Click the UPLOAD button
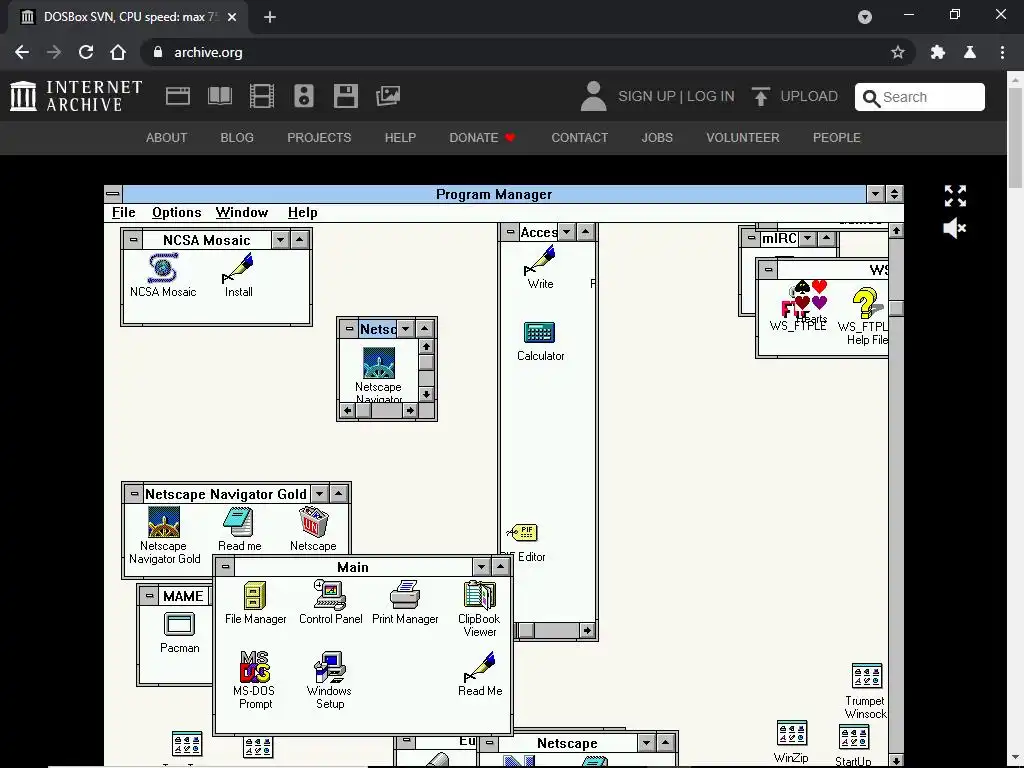Screen dimensions: 1024x768 [x=795, y=97]
